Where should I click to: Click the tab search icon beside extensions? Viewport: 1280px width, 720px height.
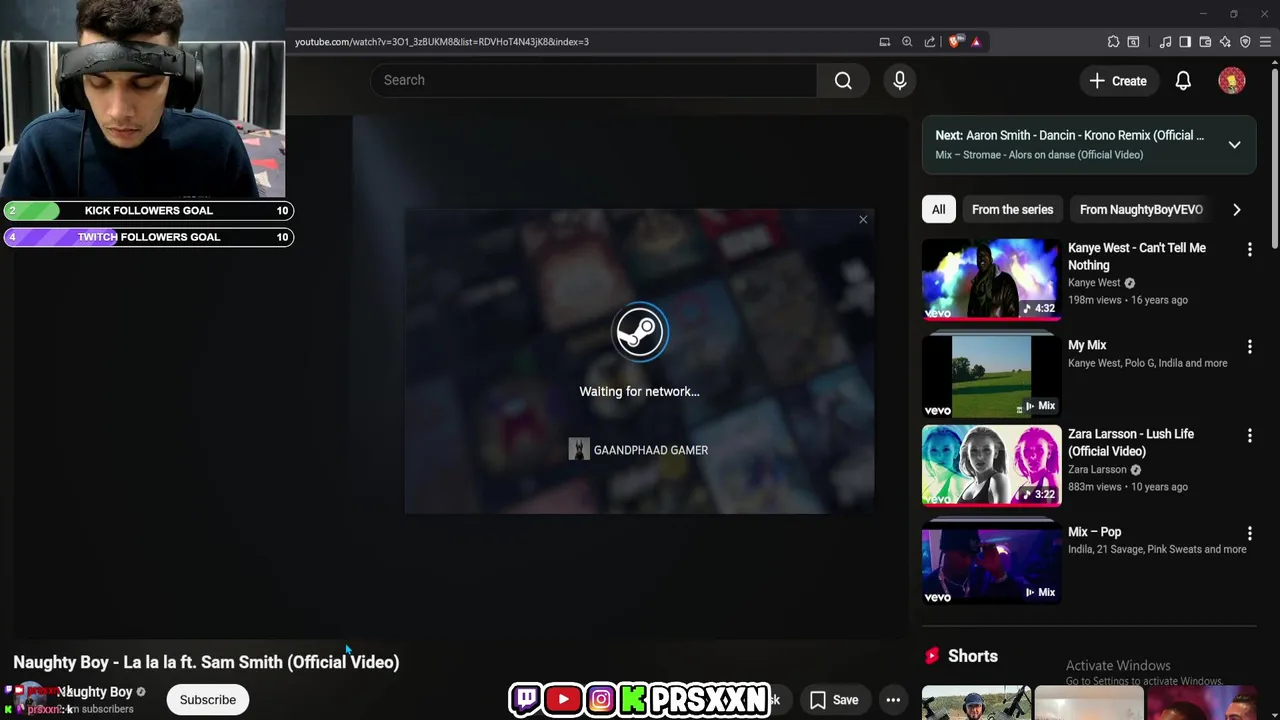(x=1133, y=42)
